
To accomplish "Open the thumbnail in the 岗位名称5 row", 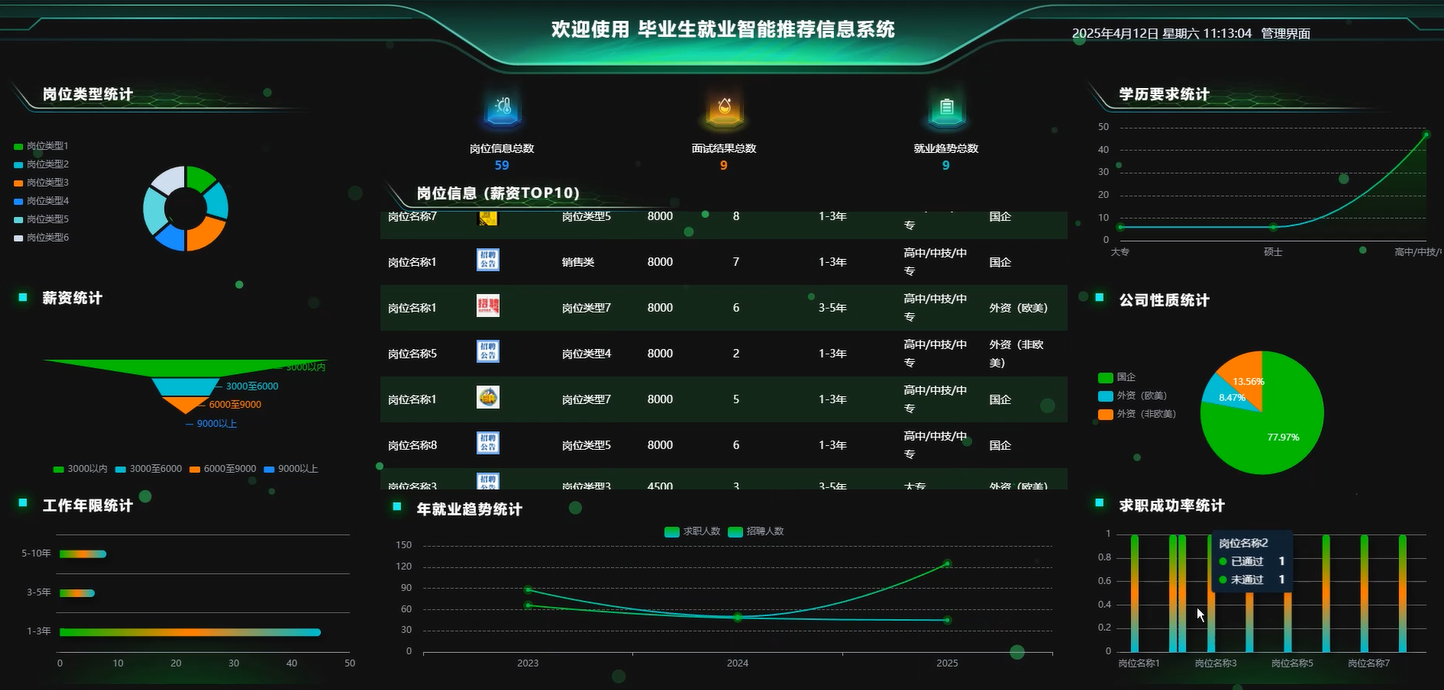I will (488, 353).
